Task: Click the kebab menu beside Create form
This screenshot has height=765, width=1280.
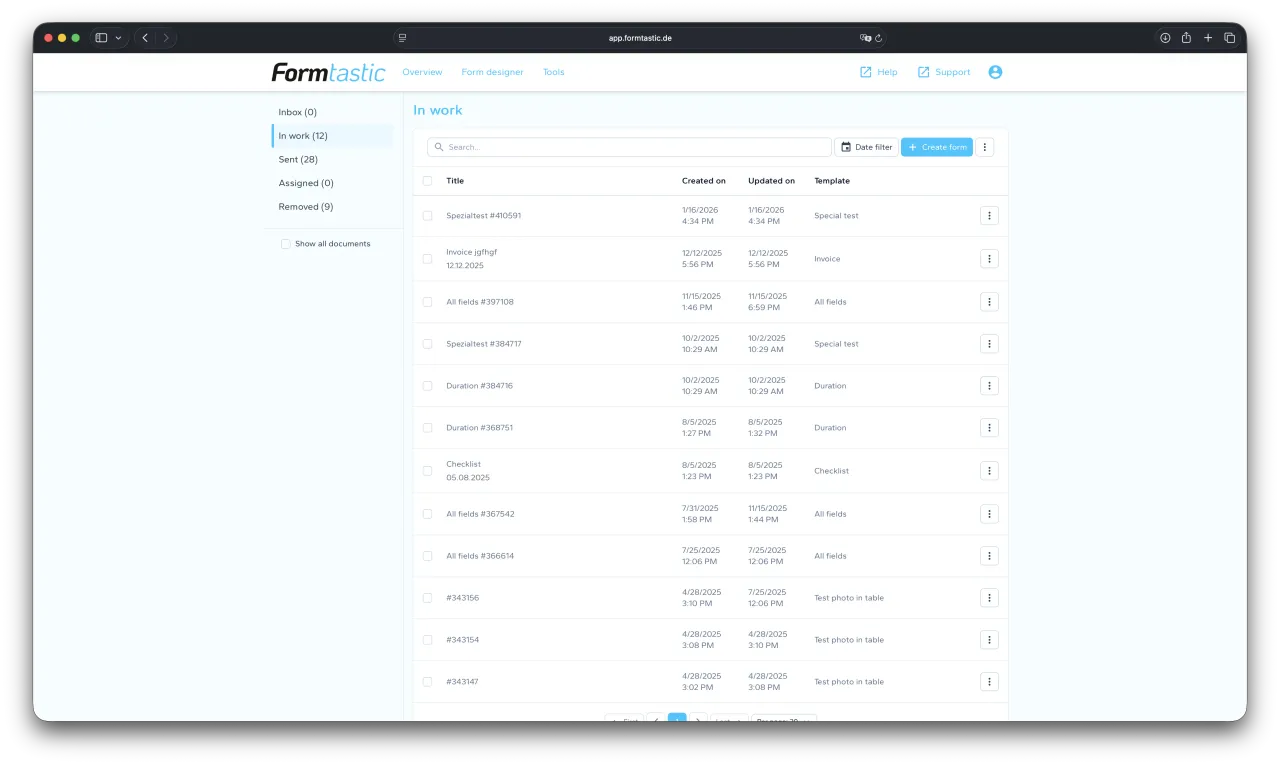Action: pyautogui.click(x=985, y=147)
